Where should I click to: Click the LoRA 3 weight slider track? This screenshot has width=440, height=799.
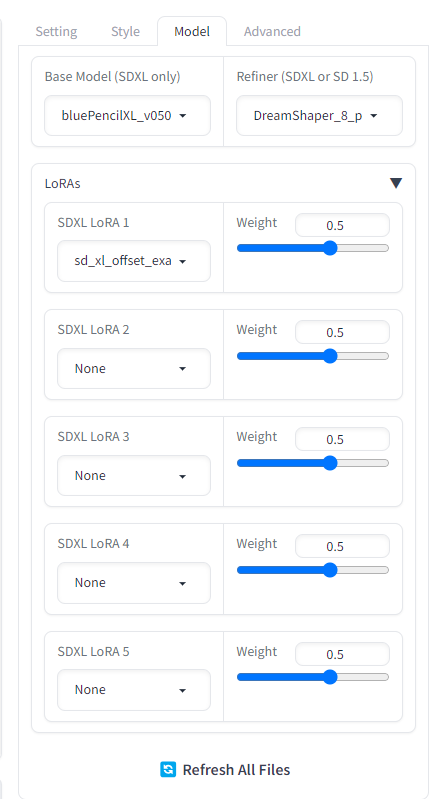pyautogui.click(x=313, y=463)
